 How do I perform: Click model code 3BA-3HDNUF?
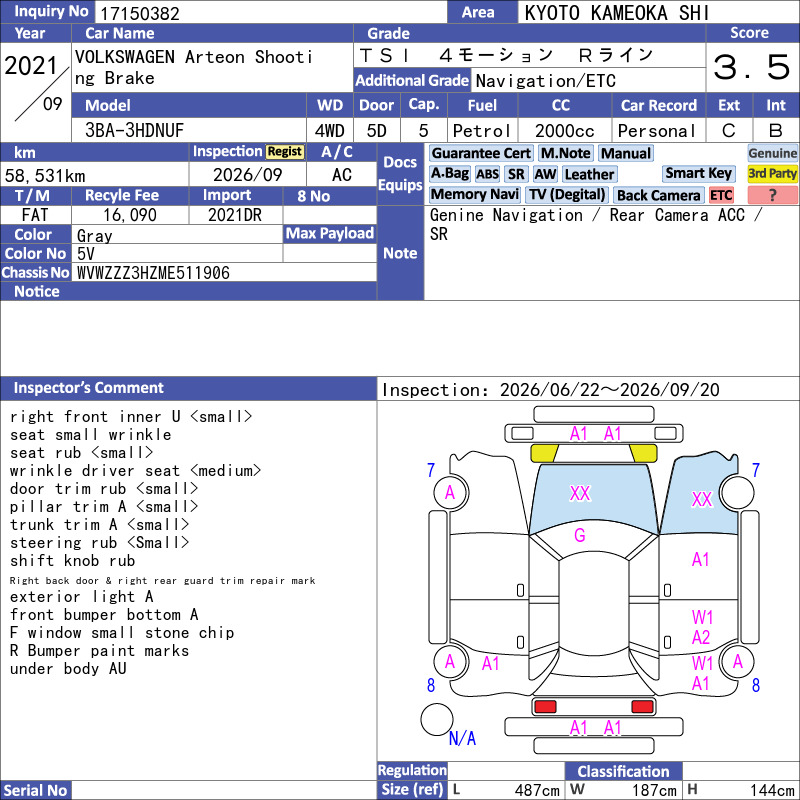[x=134, y=131]
